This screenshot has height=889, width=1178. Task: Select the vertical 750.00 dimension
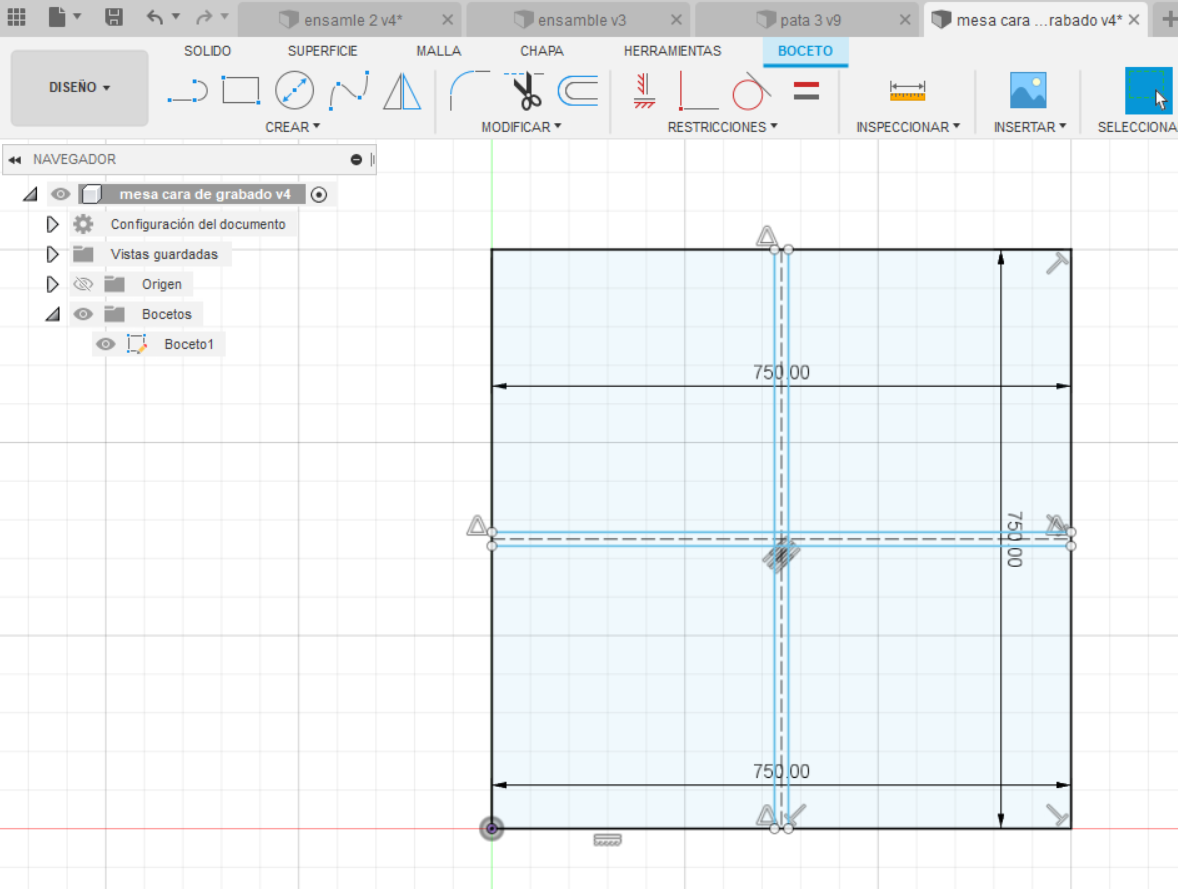(1014, 539)
